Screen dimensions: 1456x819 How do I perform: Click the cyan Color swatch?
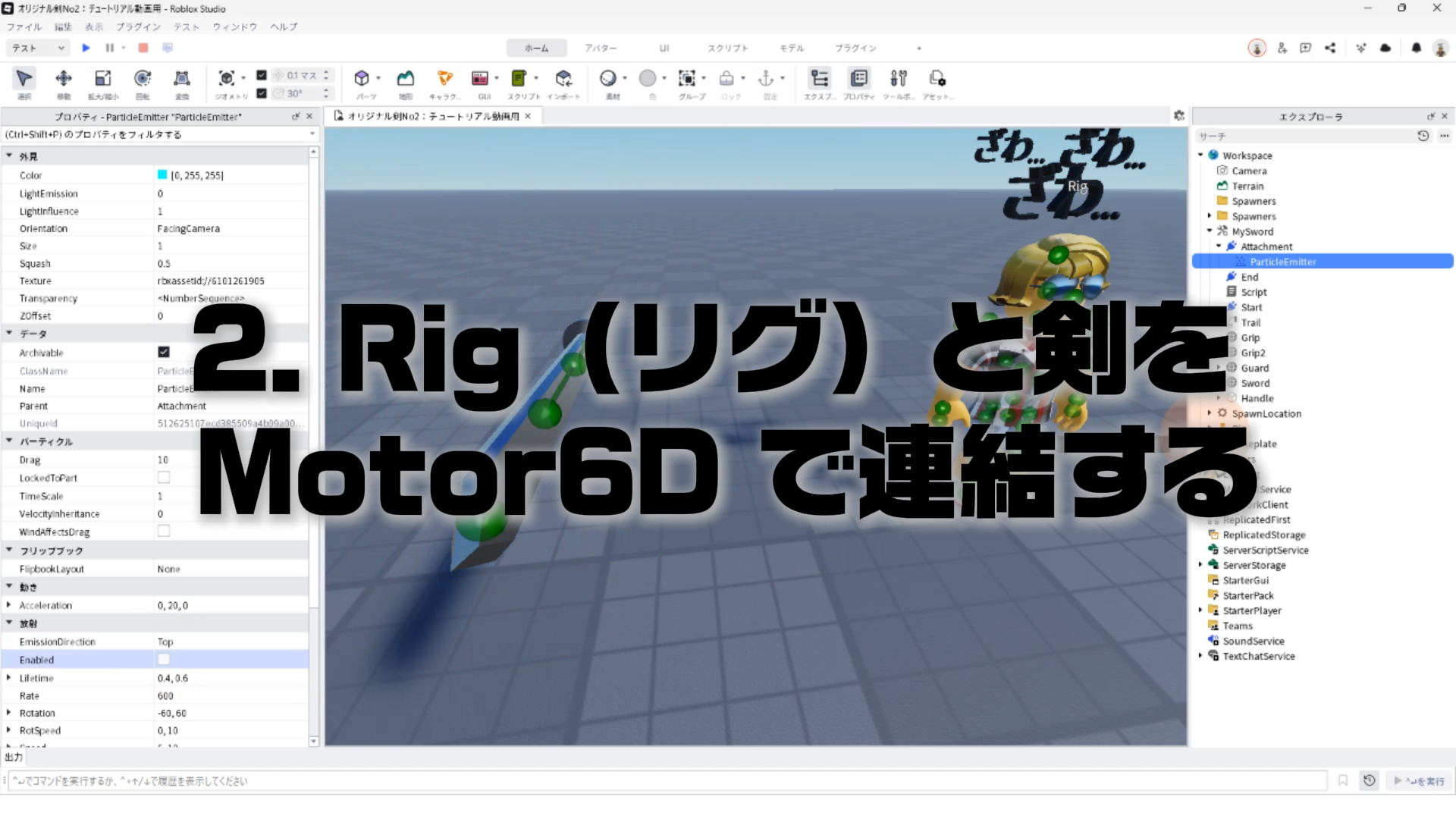tap(162, 175)
